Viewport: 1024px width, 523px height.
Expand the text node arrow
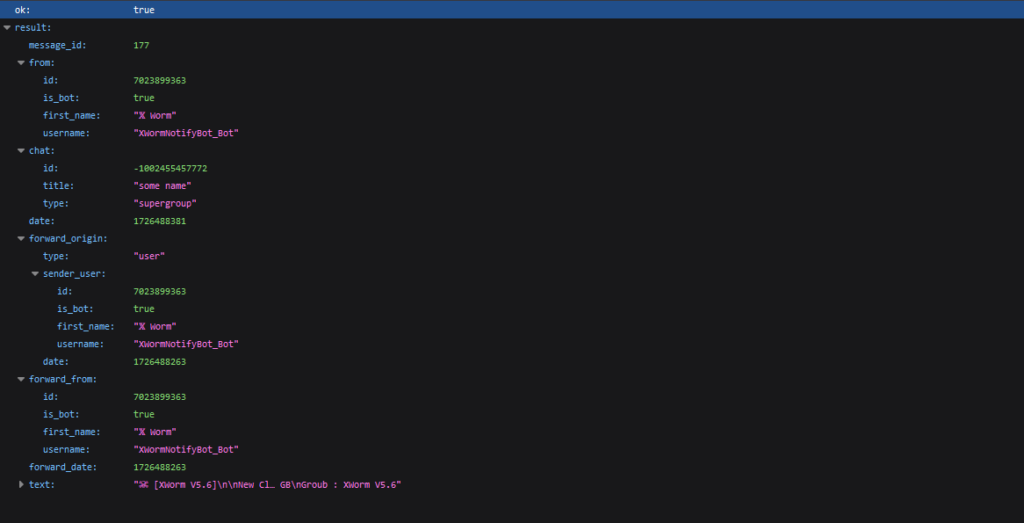point(21,484)
